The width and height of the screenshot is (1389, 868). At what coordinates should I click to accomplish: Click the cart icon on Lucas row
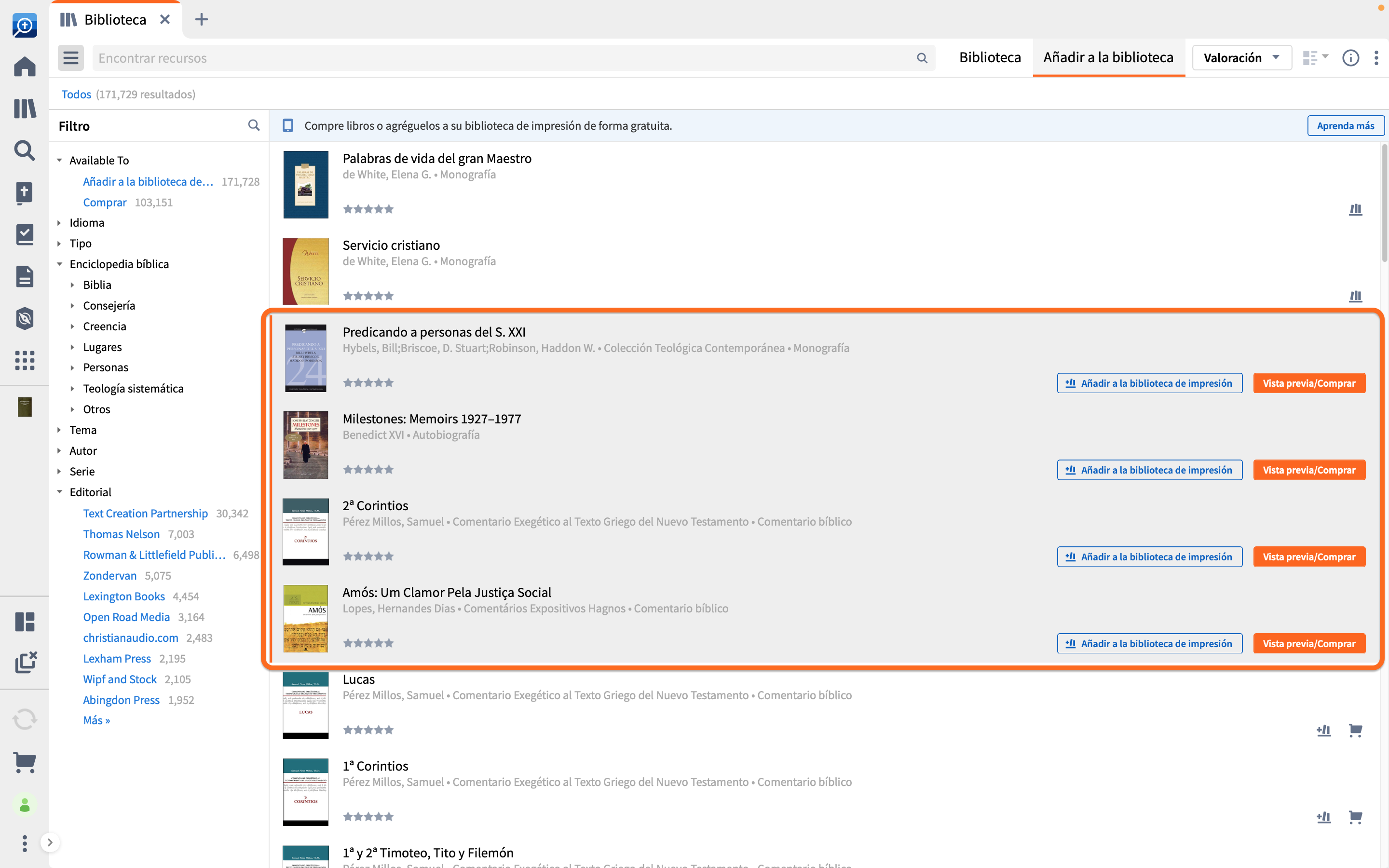[1355, 730]
